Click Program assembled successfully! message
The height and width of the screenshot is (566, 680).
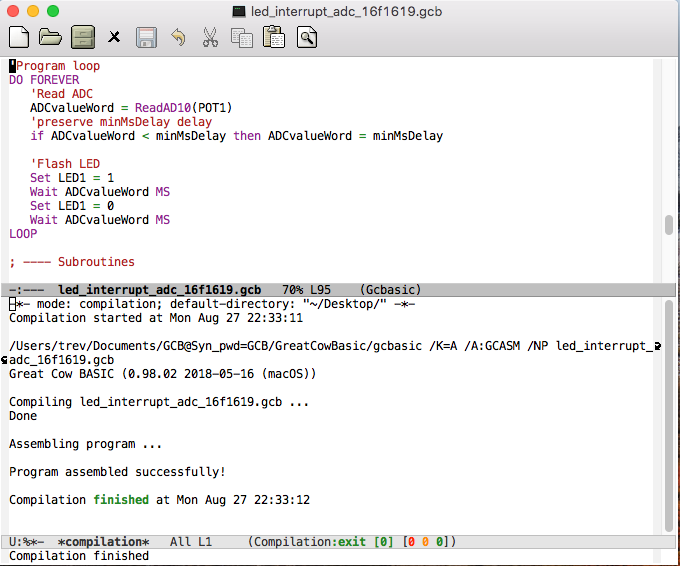(x=117, y=472)
